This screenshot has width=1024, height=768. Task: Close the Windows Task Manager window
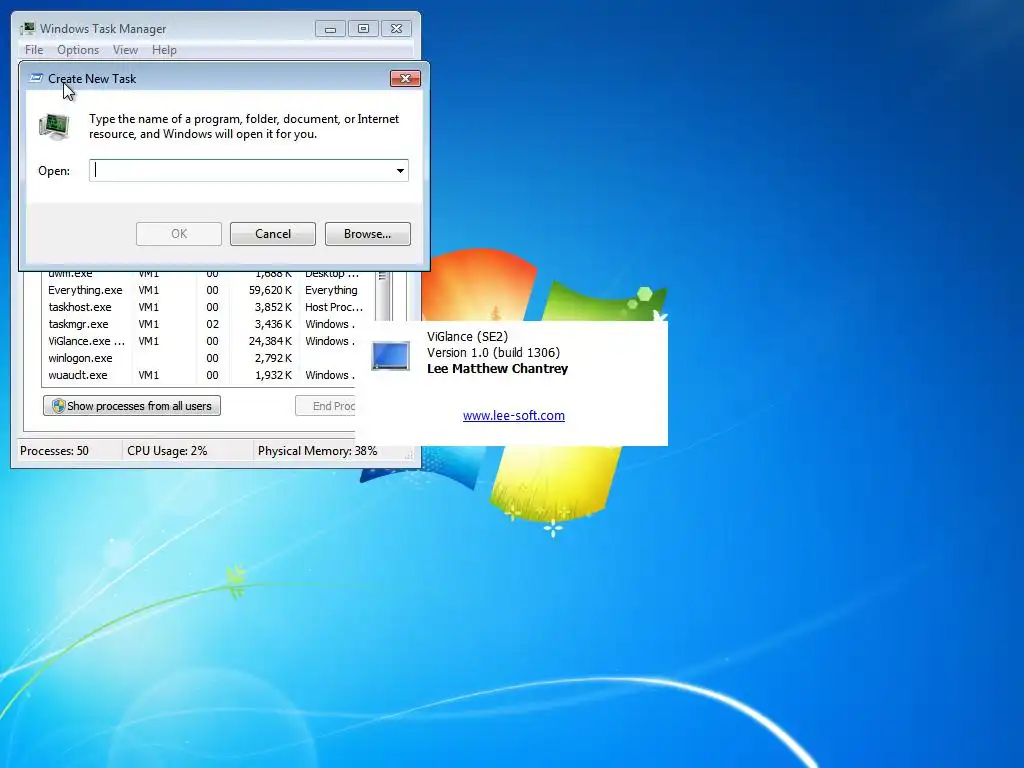(396, 29)
